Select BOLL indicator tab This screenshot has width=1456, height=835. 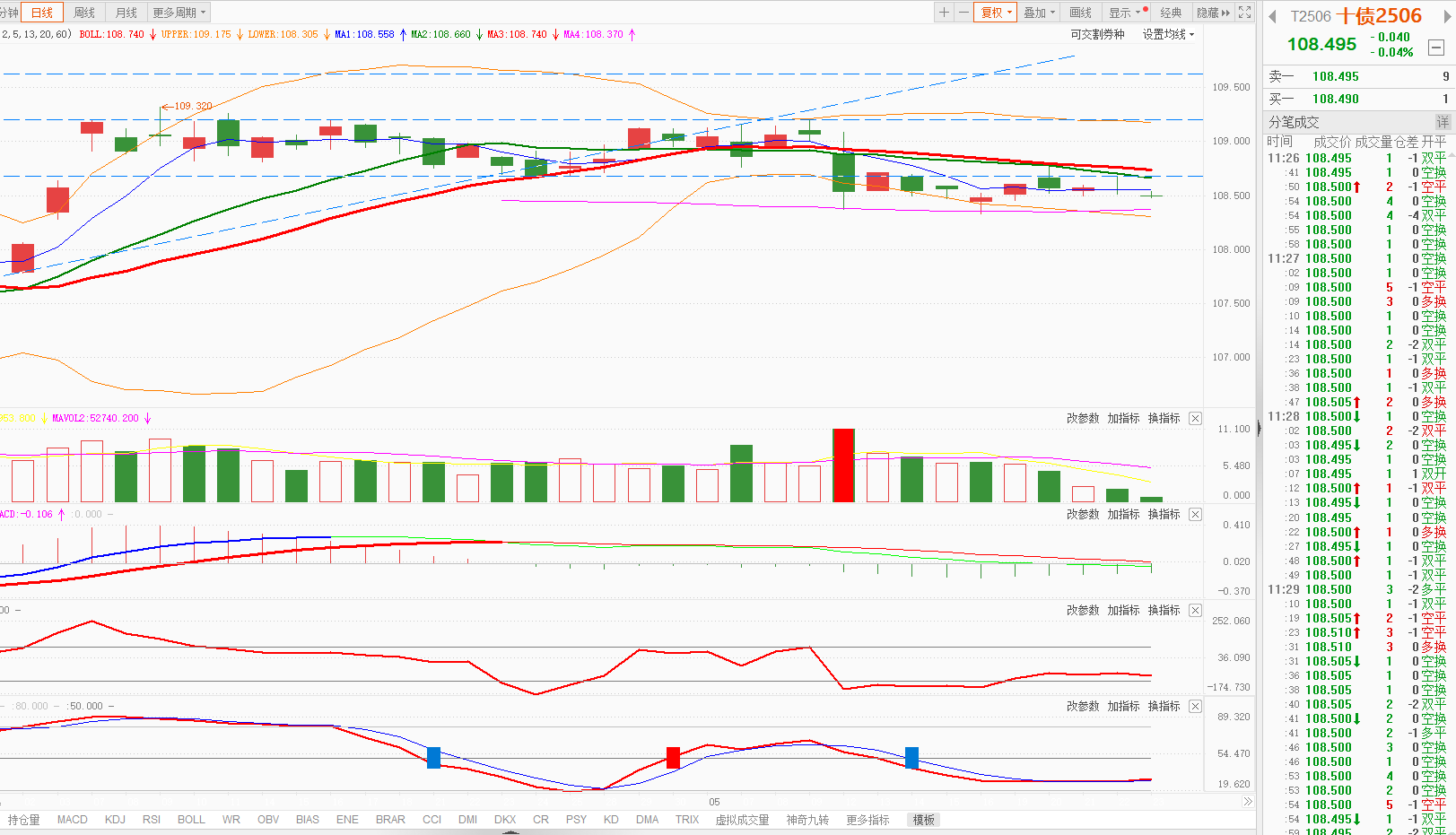191,820
